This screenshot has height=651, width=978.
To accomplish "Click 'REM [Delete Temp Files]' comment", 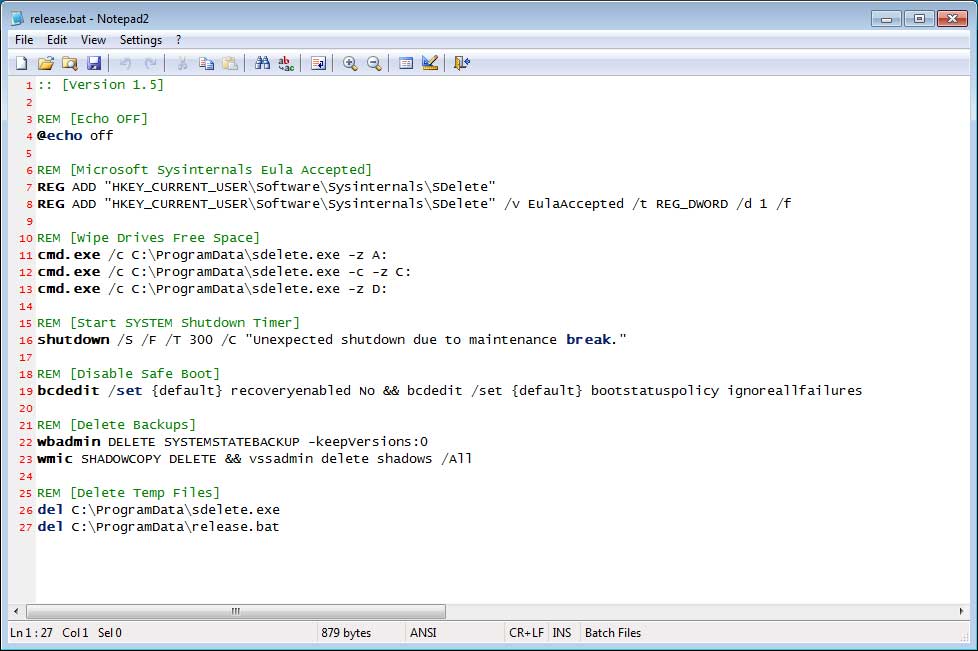I will (128, 493).
